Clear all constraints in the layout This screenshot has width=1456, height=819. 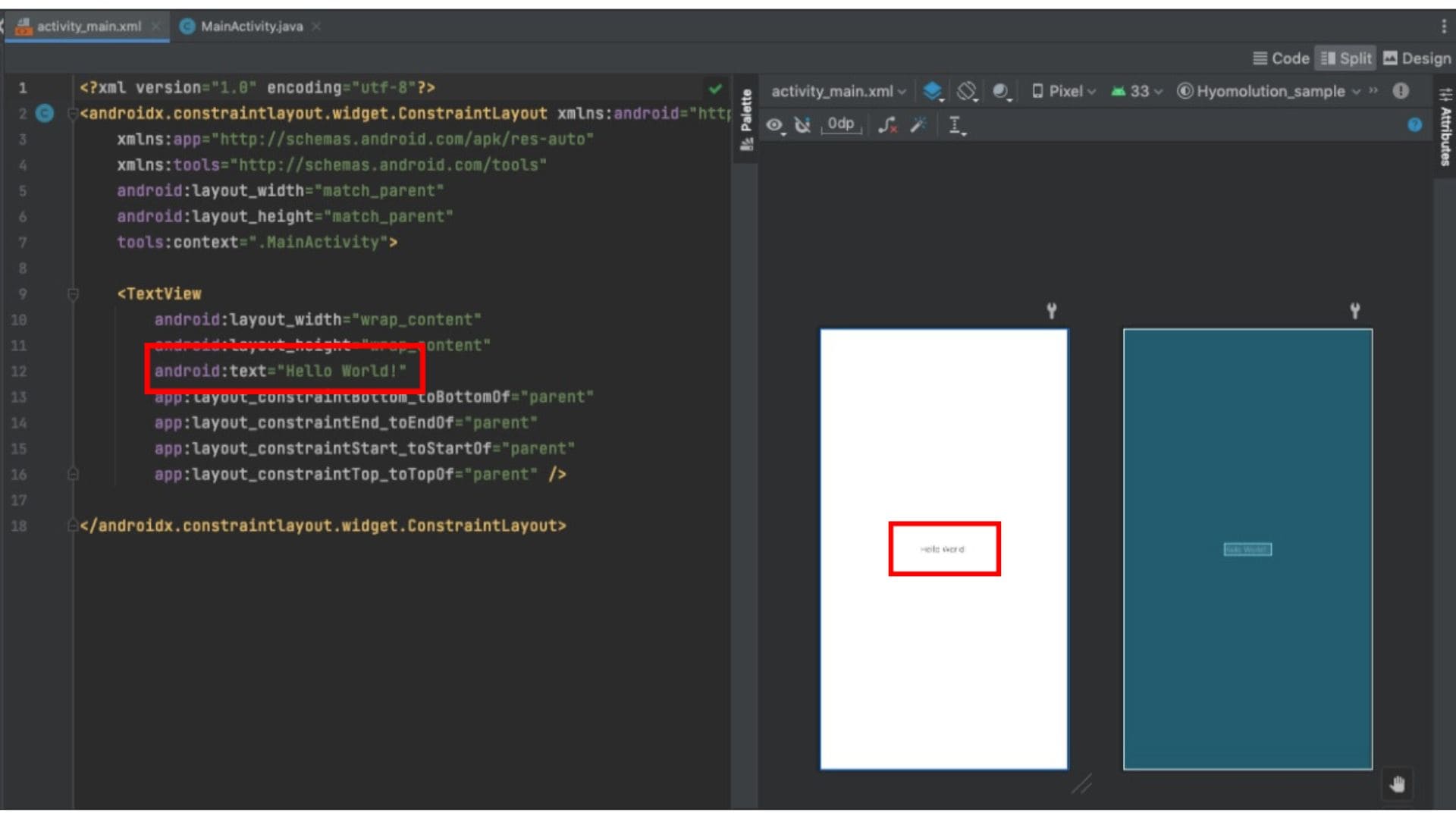point(886,126)
